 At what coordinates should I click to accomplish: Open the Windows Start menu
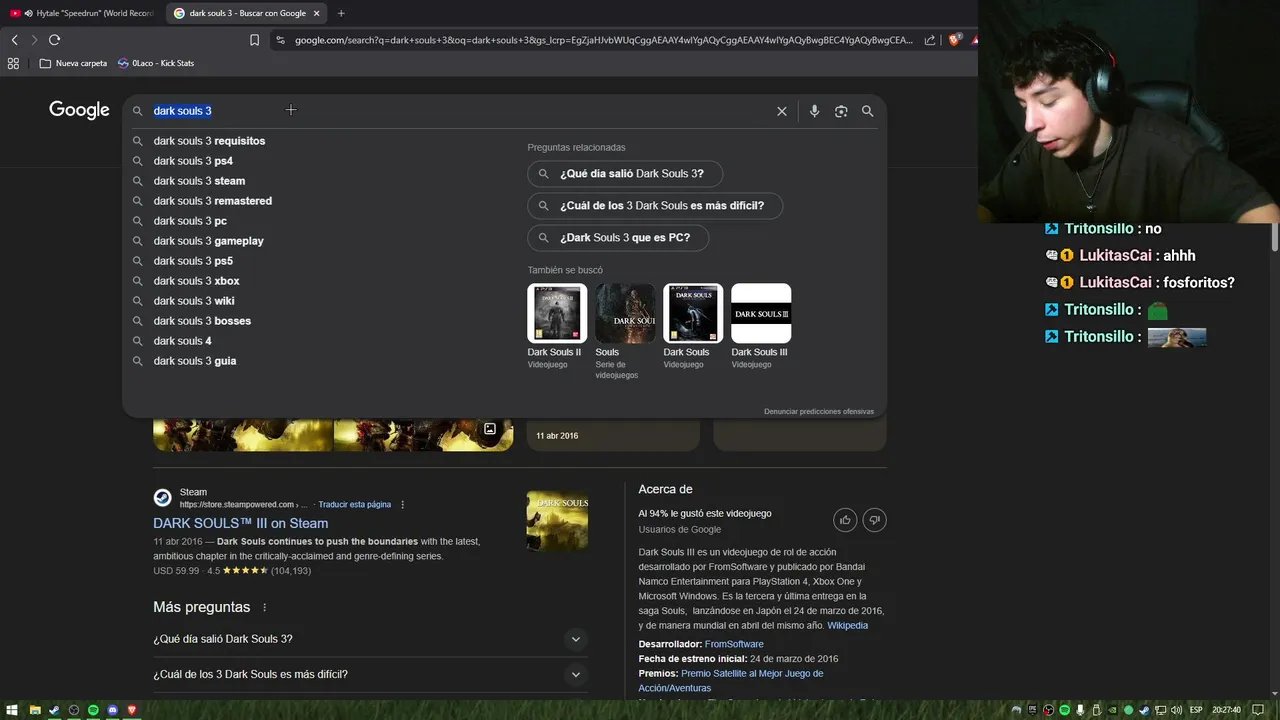[12, 710]
